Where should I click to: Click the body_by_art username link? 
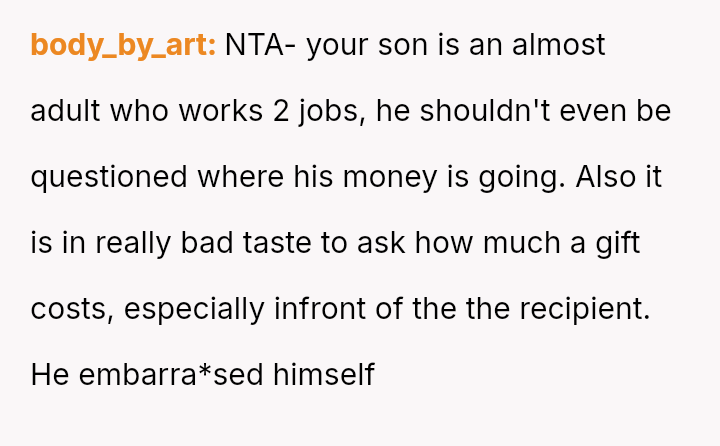point(123,46)
